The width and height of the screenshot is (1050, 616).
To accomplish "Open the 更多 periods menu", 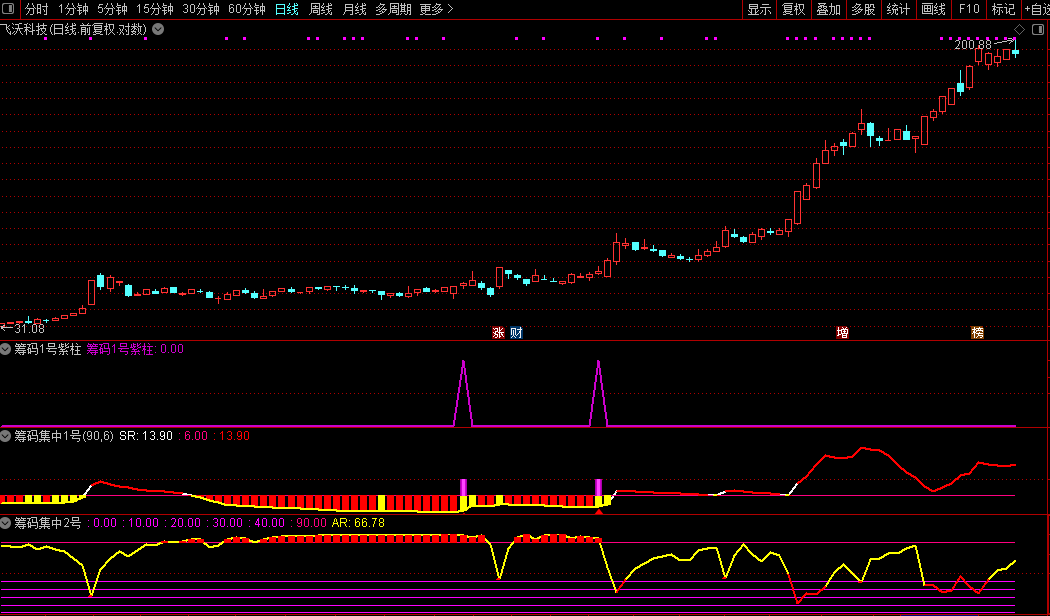I will click(x=436, y=10).
